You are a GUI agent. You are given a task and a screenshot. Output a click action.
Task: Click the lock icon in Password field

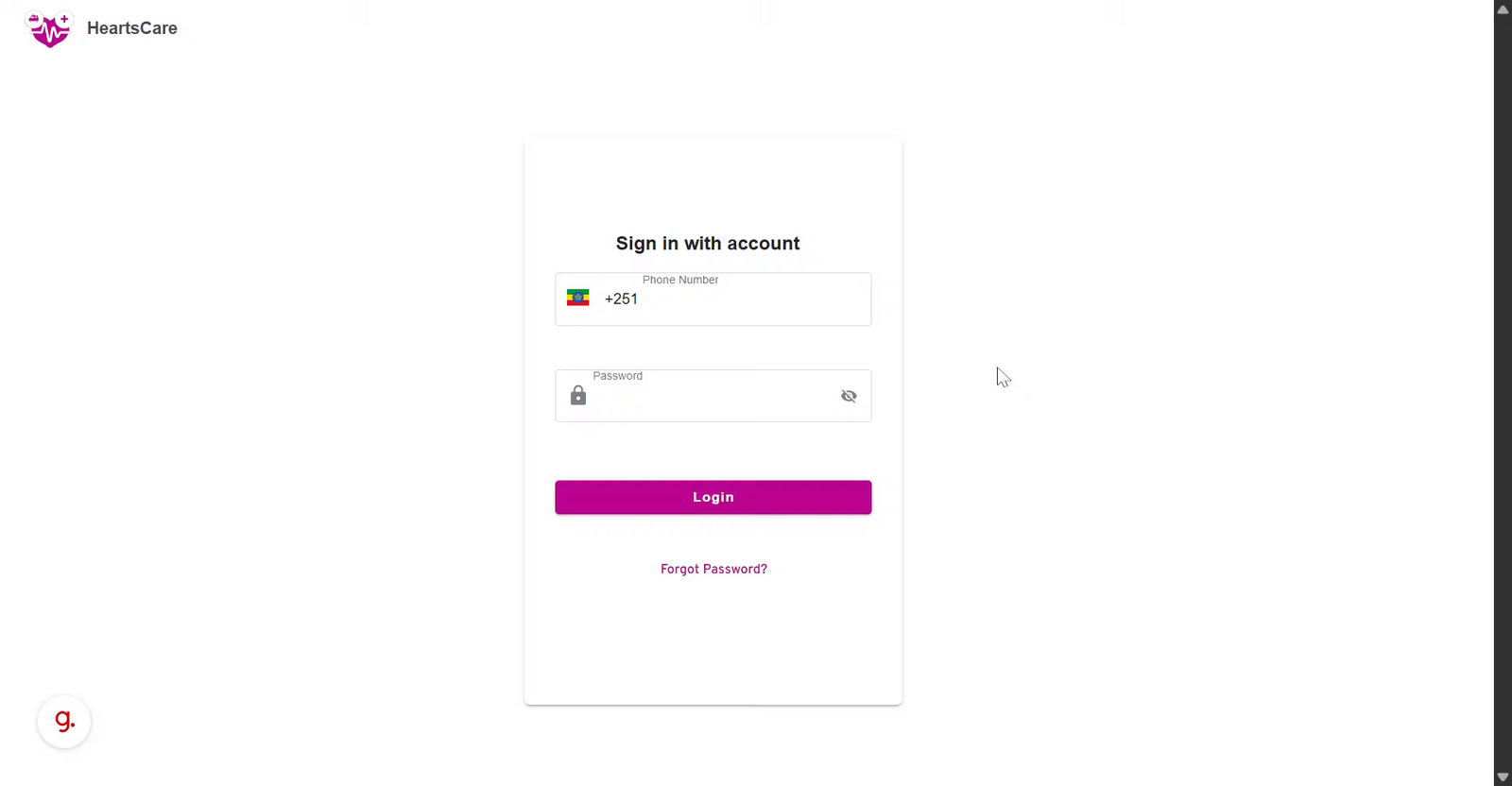point(578,396)
